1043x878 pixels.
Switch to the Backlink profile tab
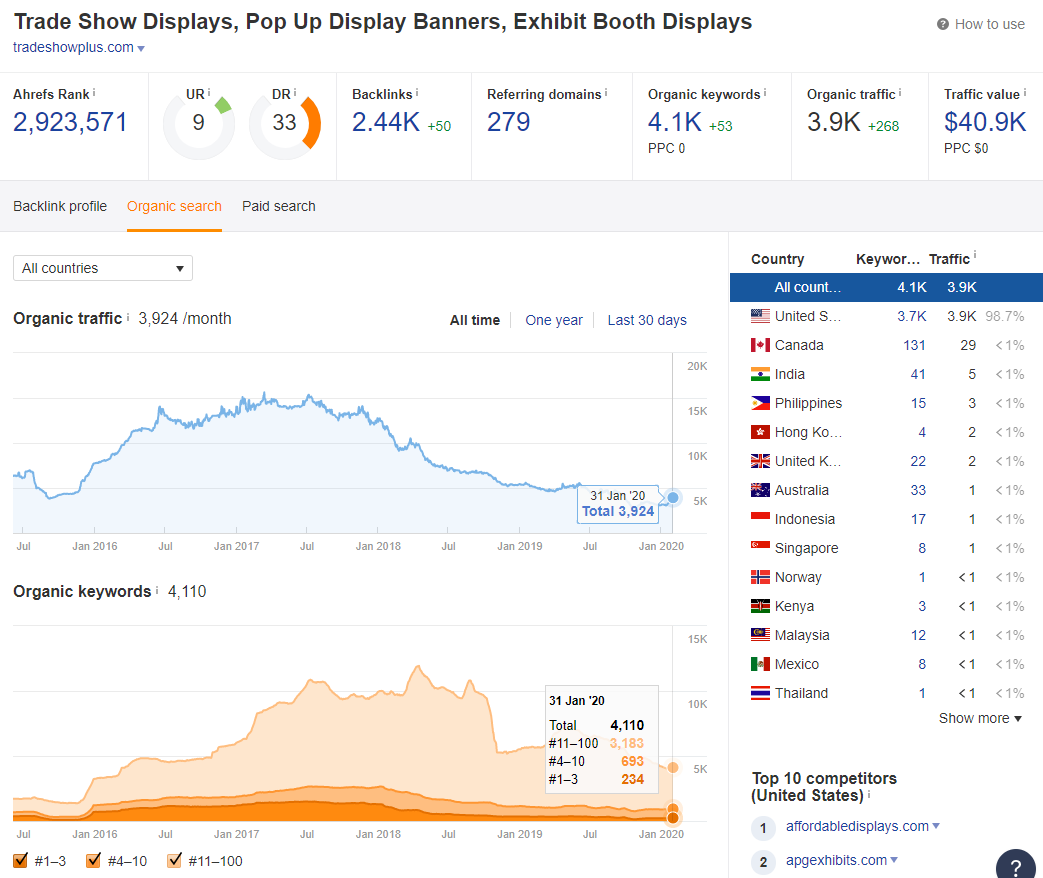point(60,206)
